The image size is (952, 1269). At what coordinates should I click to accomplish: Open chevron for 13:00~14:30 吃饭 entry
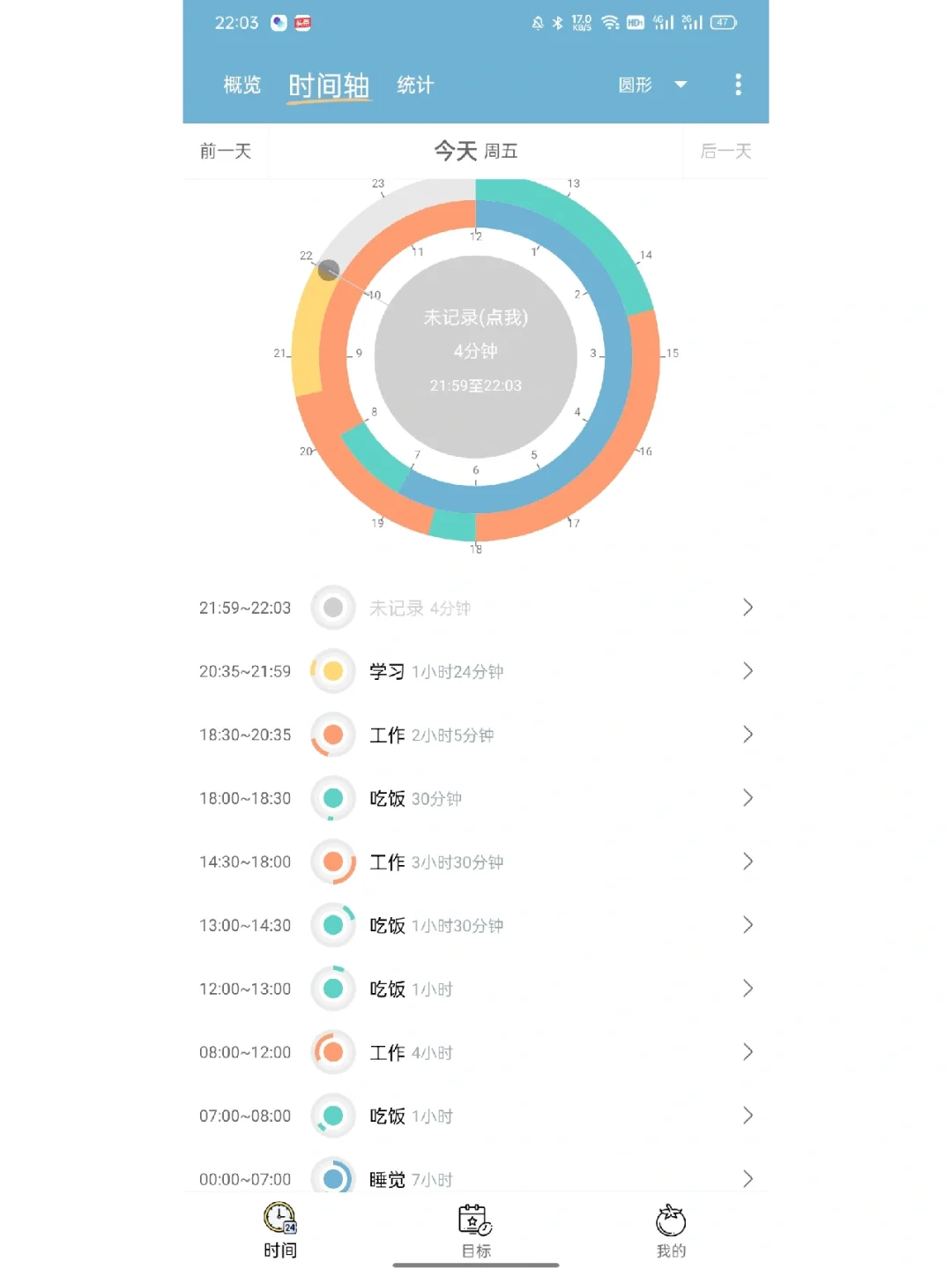747,925
